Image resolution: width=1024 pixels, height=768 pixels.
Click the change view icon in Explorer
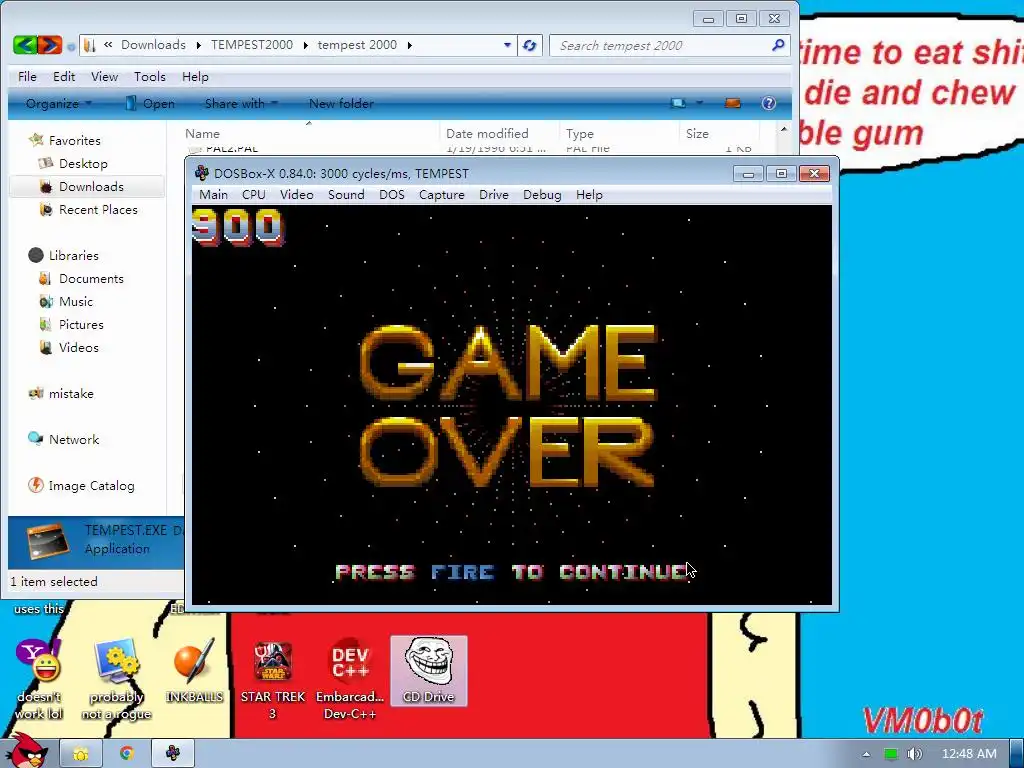click(x=679, y=103)
